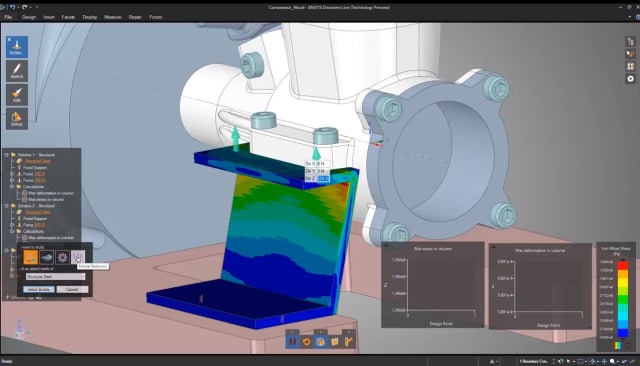Collapse the Solution 2 - Structural node
640x366 pixels.
[x=7, y=206]
